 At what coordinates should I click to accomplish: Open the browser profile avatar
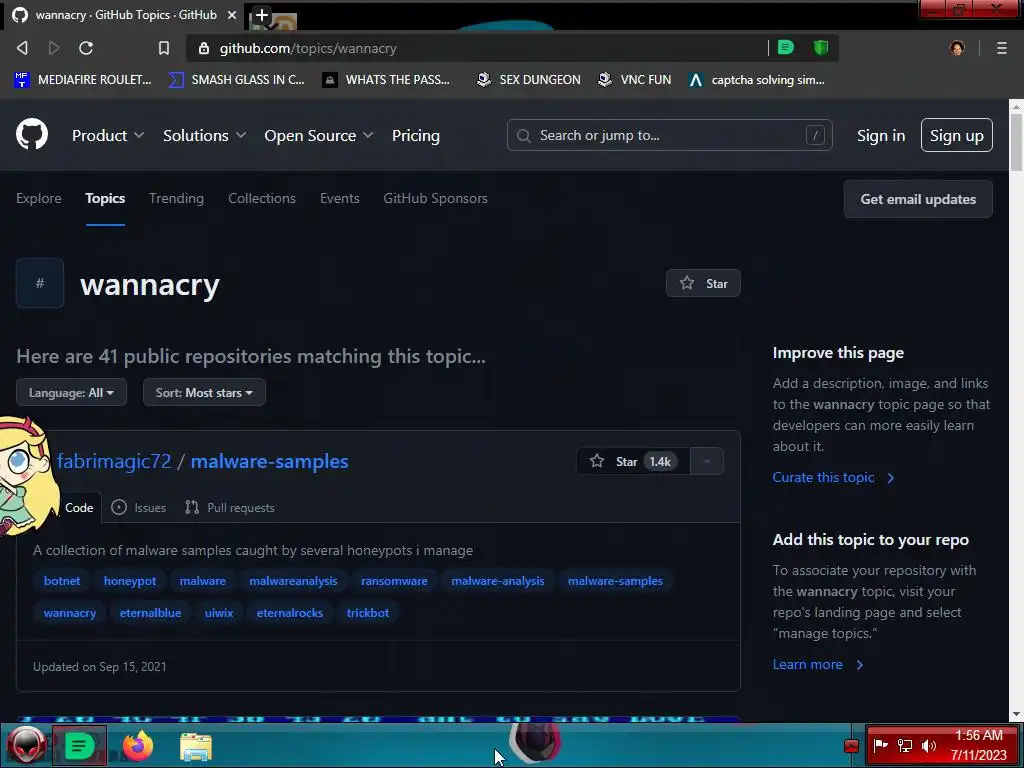pyautogui.click(x=957, y=48)
